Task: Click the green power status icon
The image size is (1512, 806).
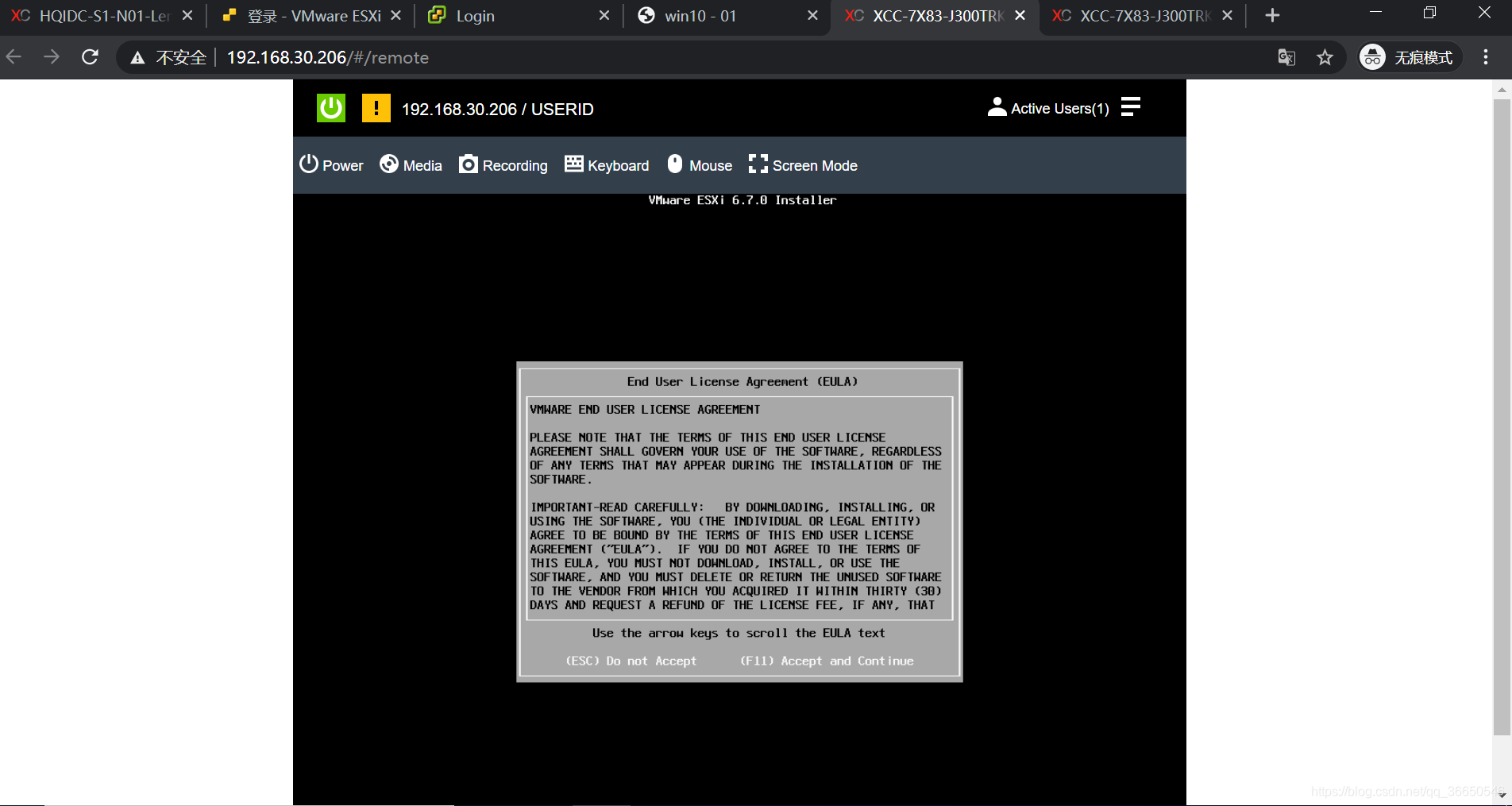Action: point(331,108)
